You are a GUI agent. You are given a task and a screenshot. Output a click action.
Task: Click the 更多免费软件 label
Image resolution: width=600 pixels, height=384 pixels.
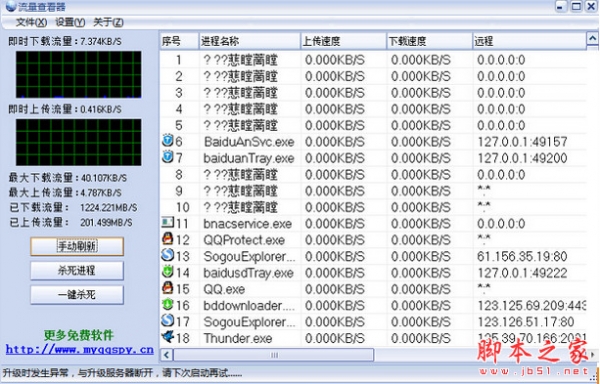coord(79,335)
